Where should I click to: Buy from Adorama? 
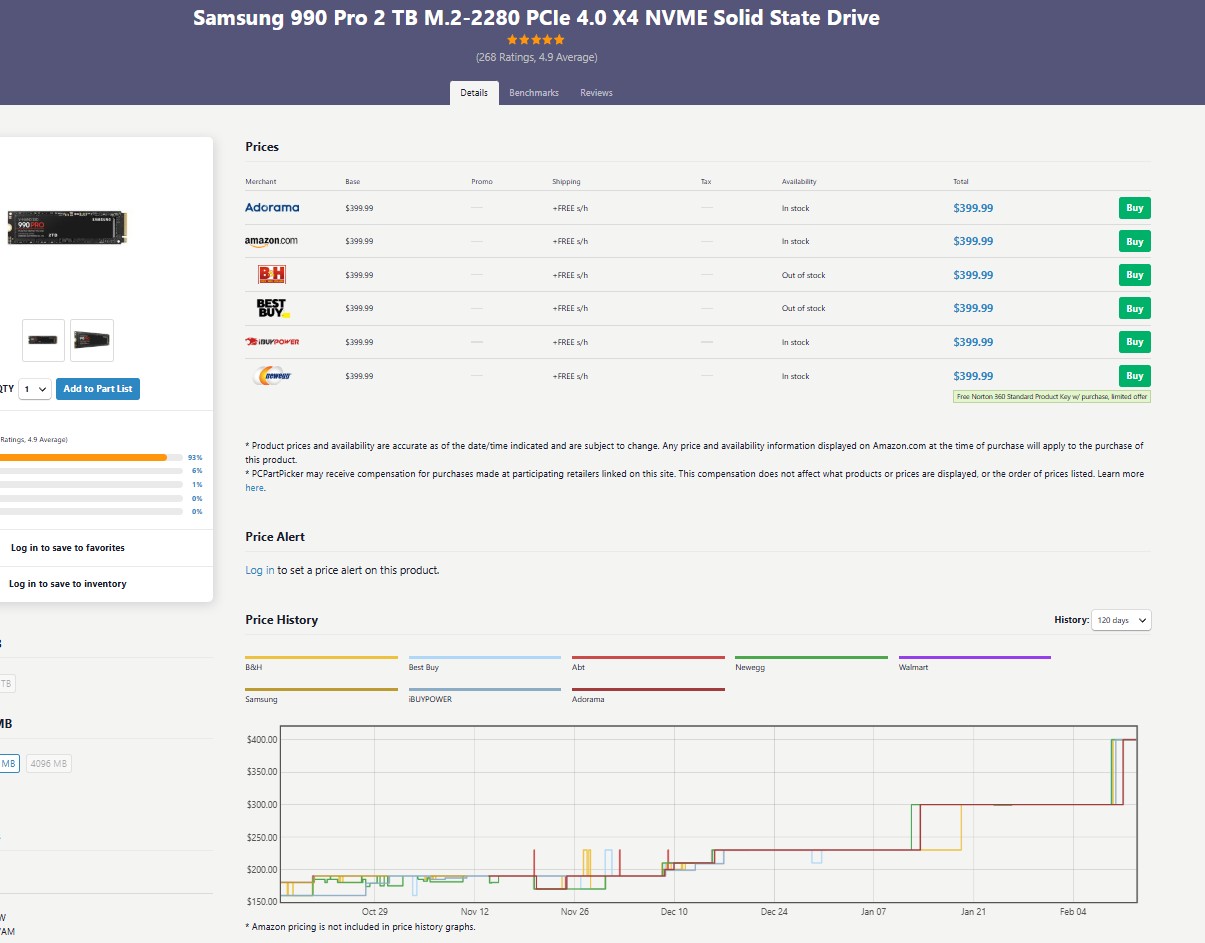tap(1135, 208)
